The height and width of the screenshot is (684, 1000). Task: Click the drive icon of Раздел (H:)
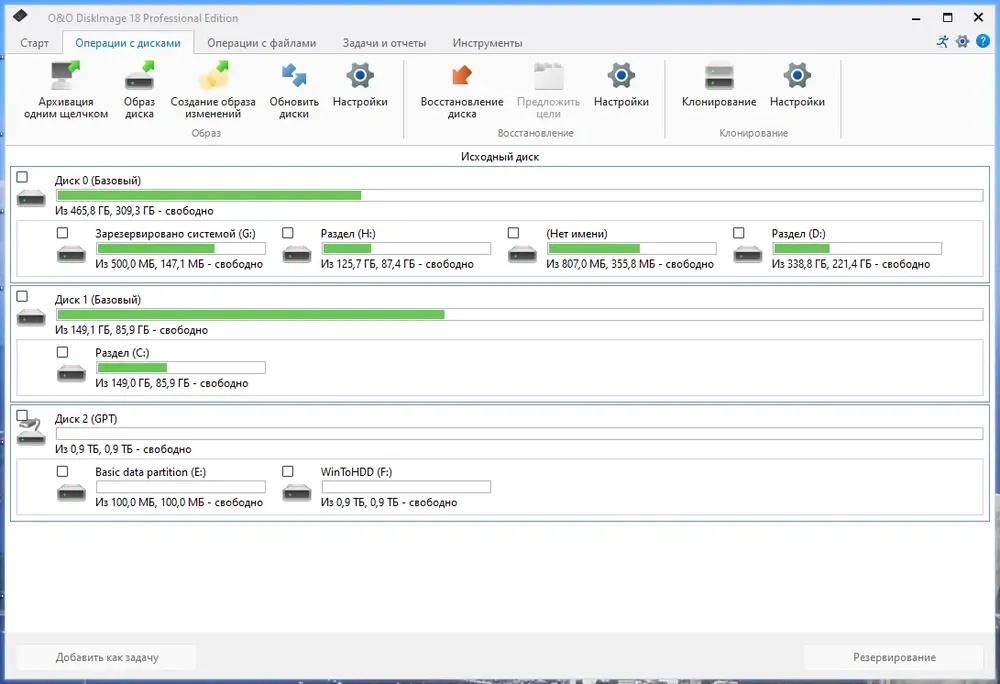(297, 254)
